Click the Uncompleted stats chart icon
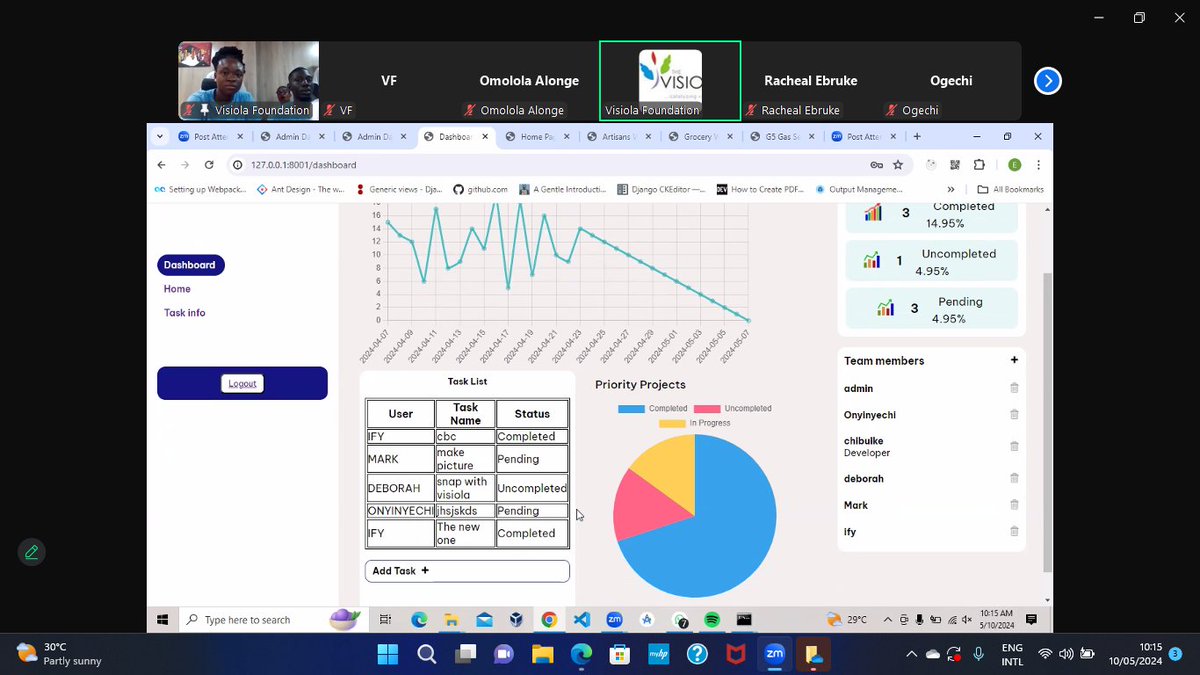This screenshot has height=675, width=1200. (872, 261)
